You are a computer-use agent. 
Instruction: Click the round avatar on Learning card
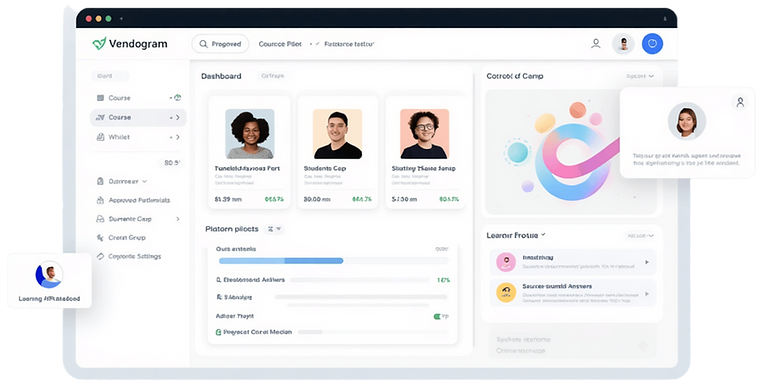pyautogui.click(x=49, y=275)
